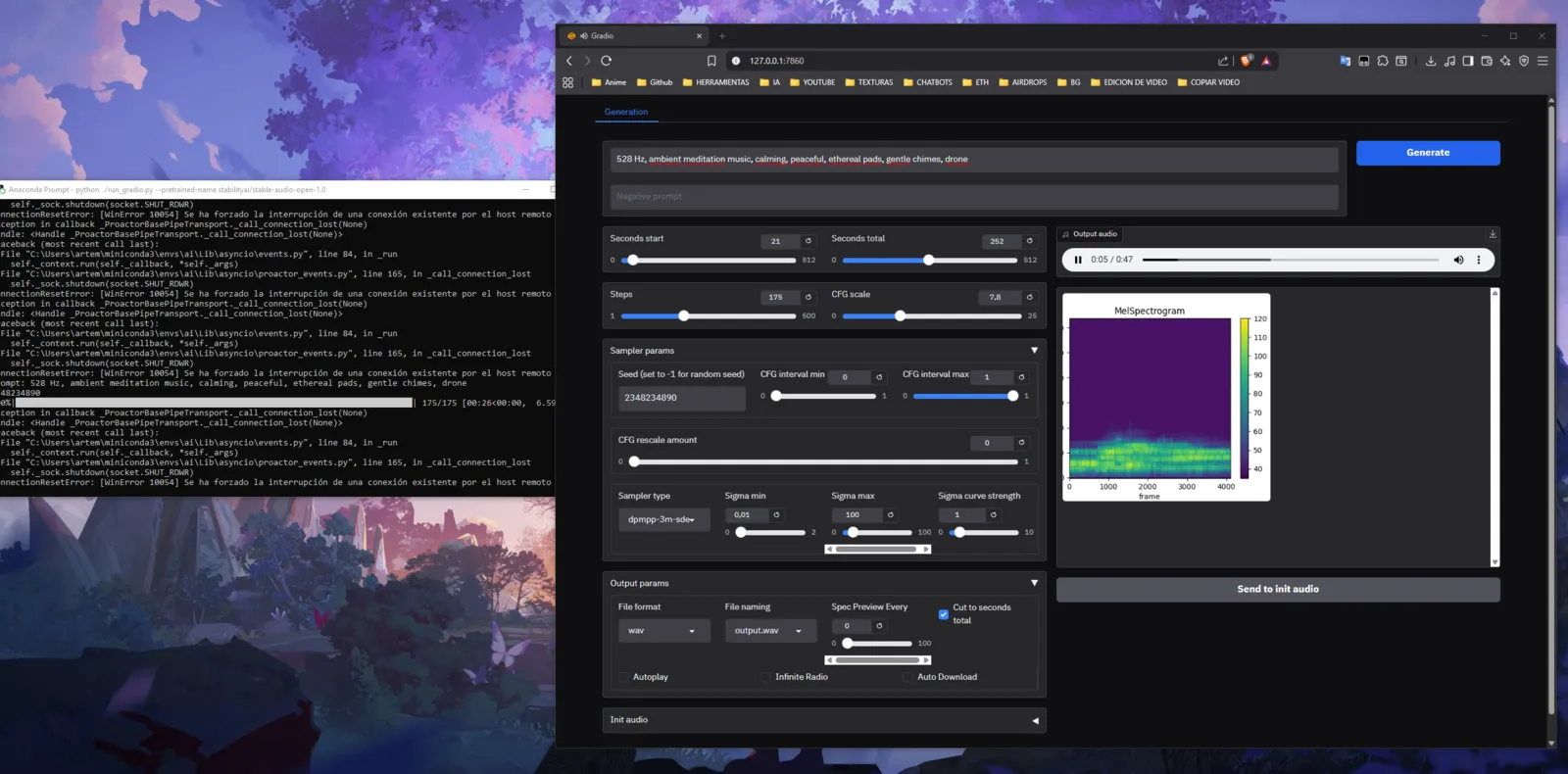Open a new browser tab
The height and width of the screenshot is (774, 1568).
pos(722,36)
